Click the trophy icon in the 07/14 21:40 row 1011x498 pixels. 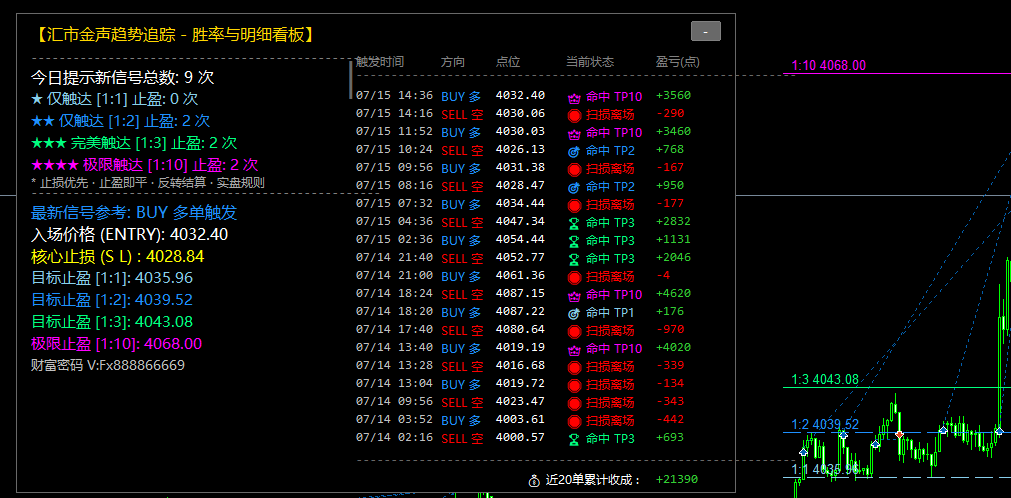coord(574,260)
